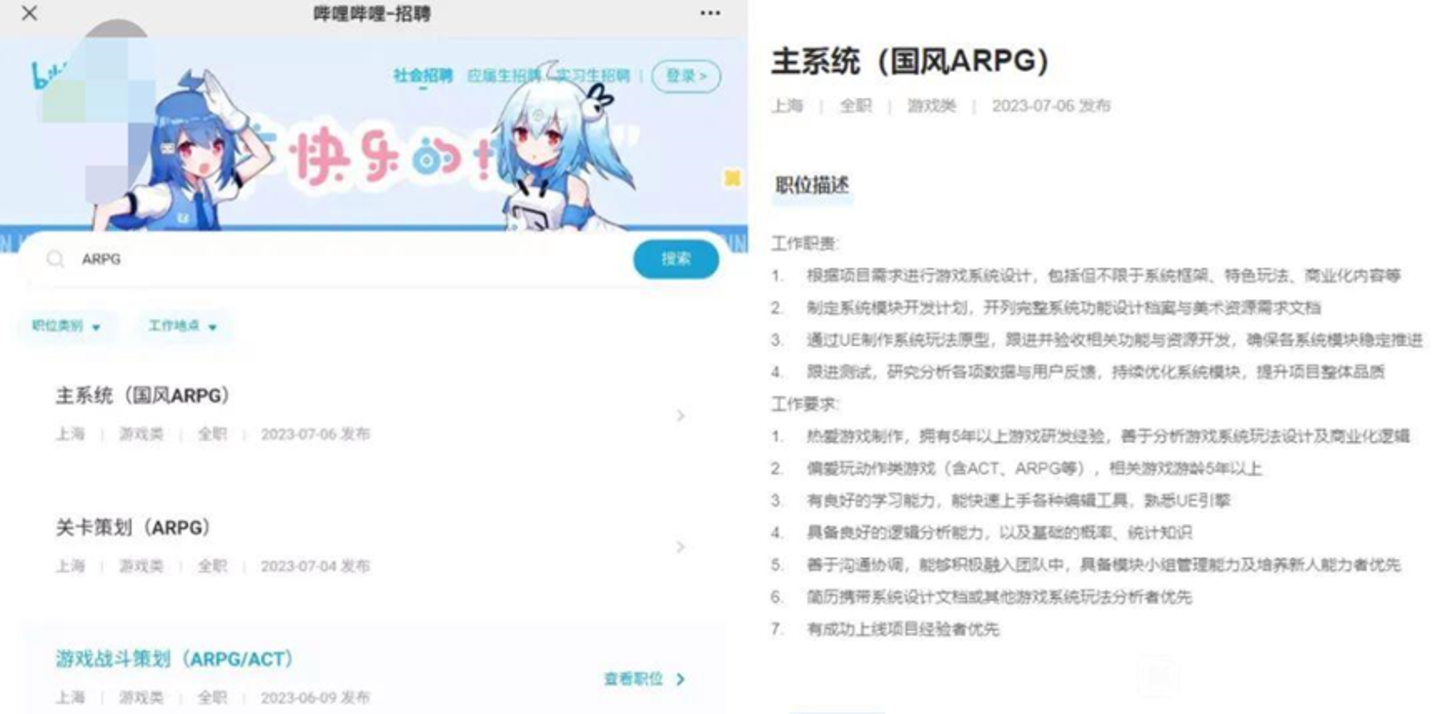Viewport: 1440px width, 714px height.
Task: Switch to the 社会招聘 tab
Action: pyautogui.click(x=423, y=76)
